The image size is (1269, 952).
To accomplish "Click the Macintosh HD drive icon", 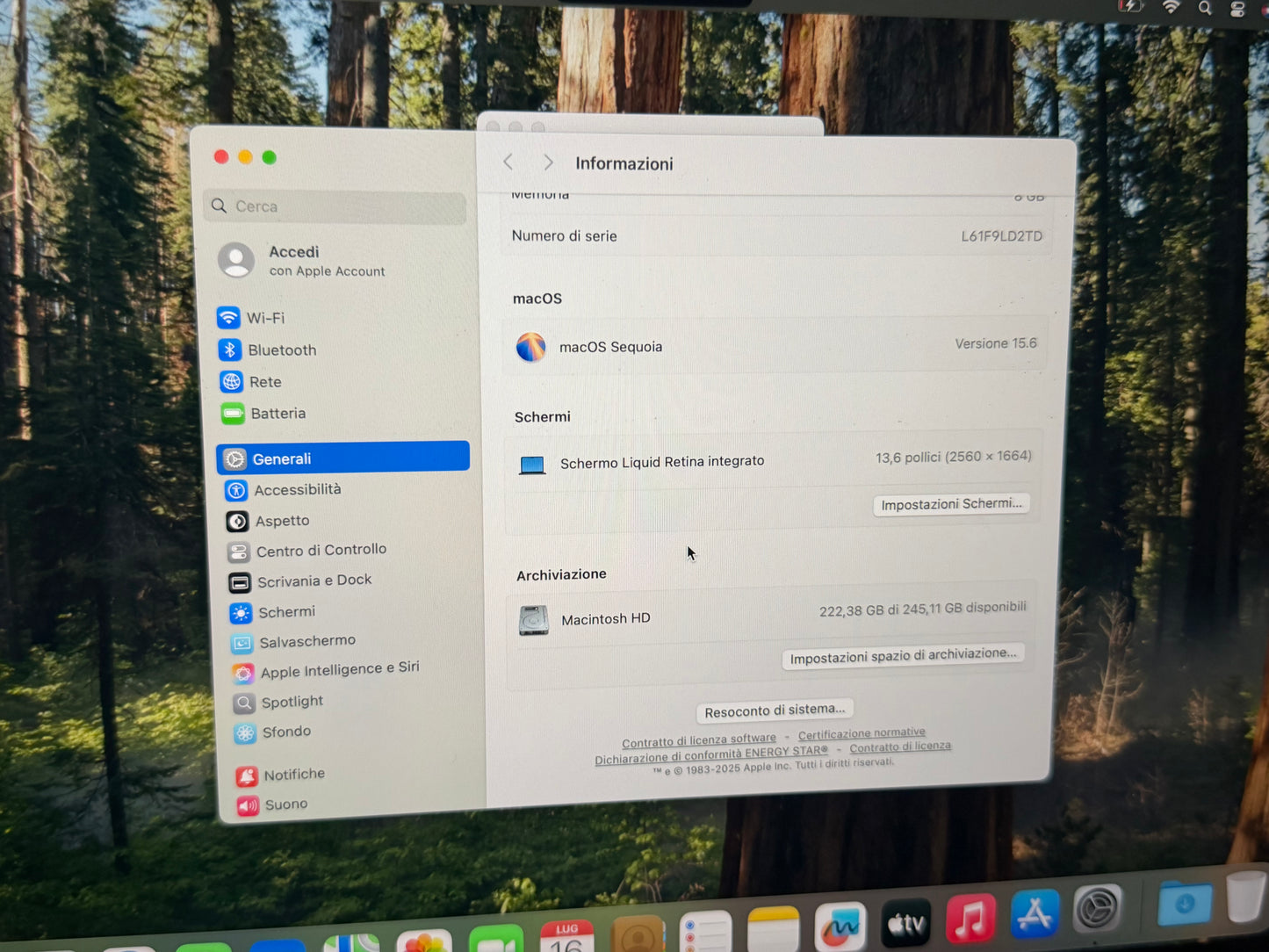I will click(533, 620).
